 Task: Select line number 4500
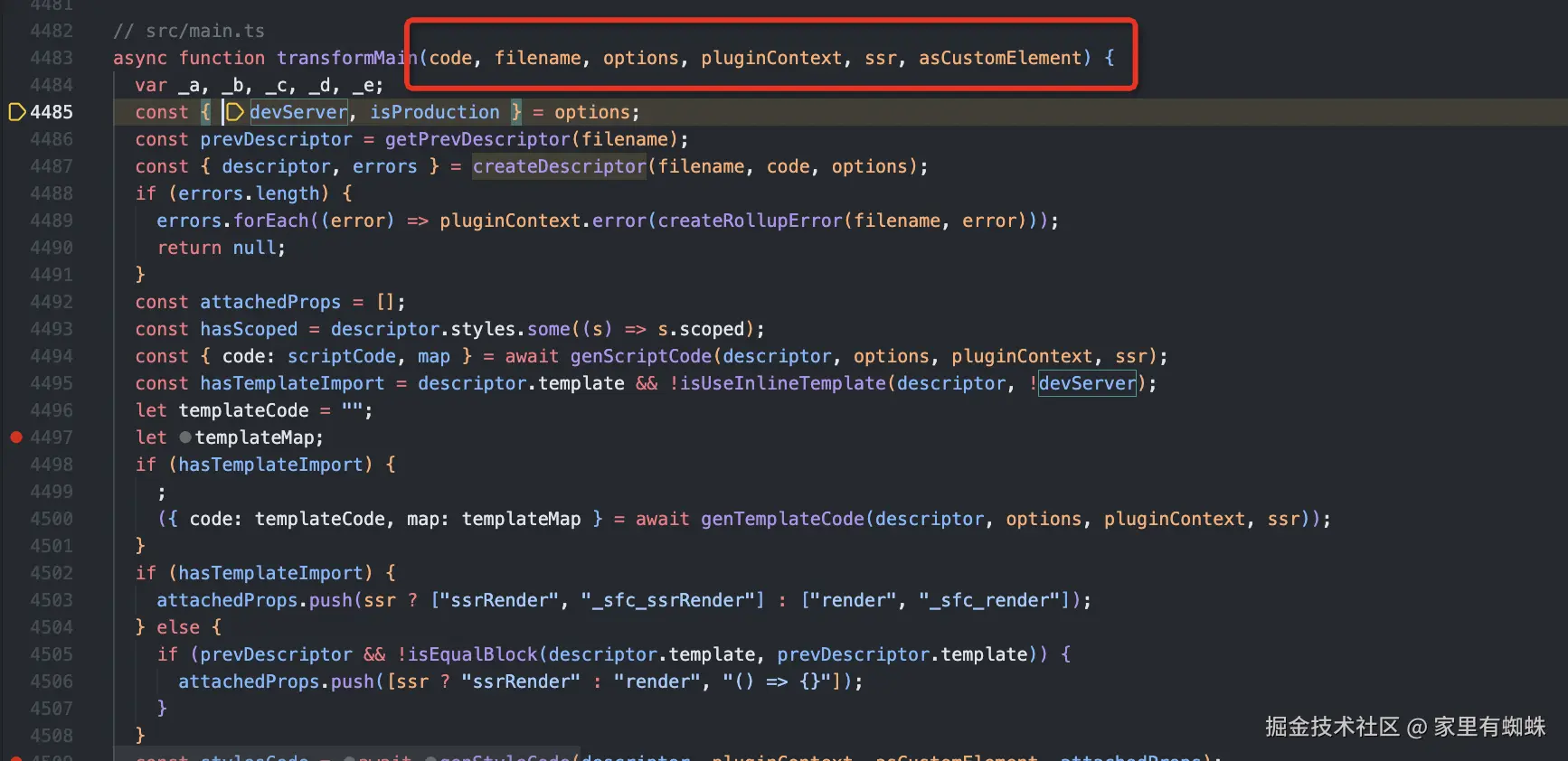coord(52,519)
